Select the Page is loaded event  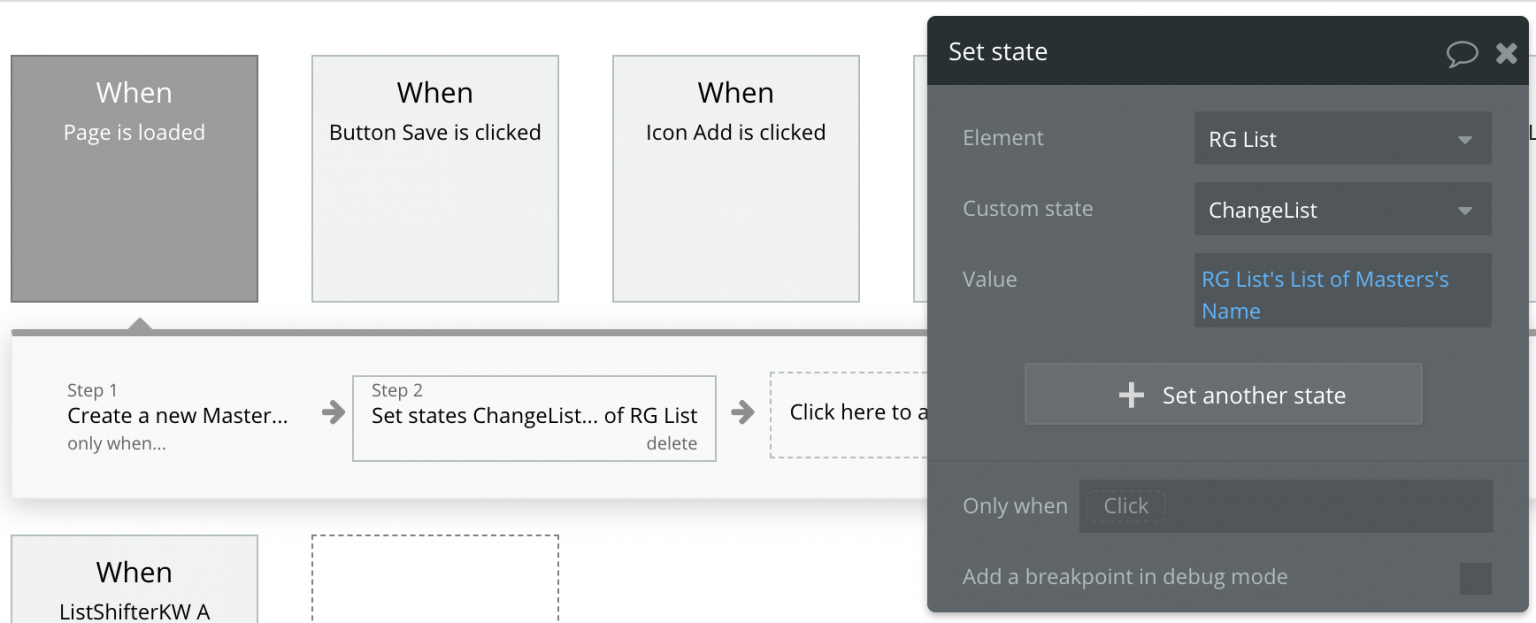(134, 178)
